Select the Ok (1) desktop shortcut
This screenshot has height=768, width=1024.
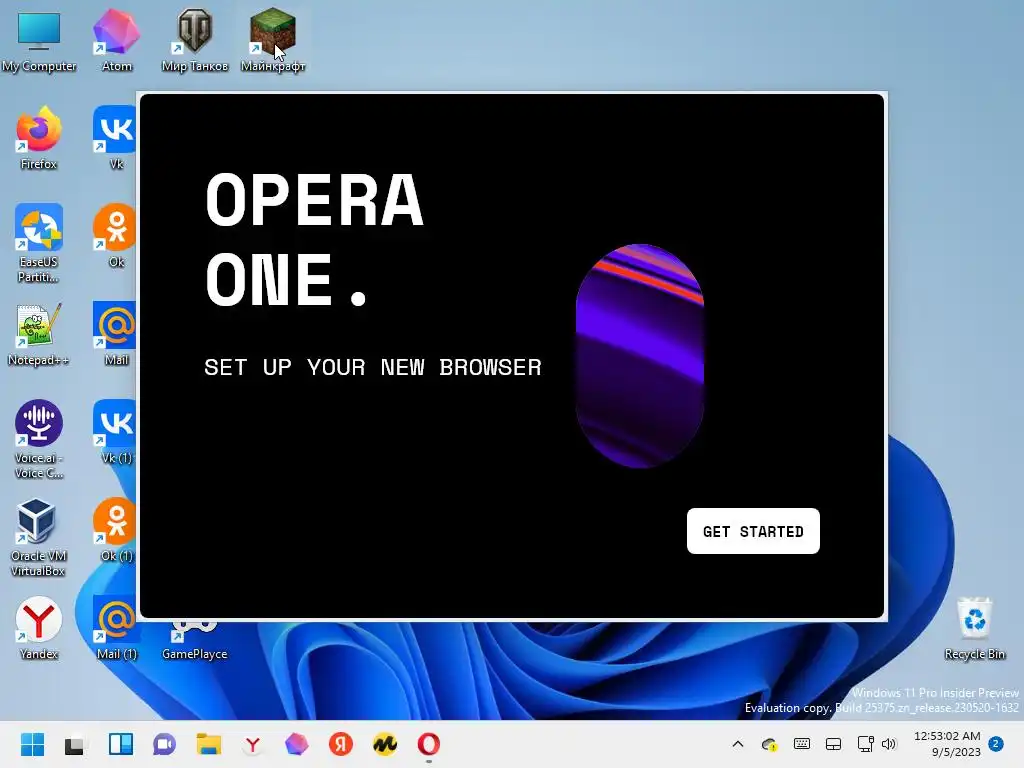[x=115, y=530]
